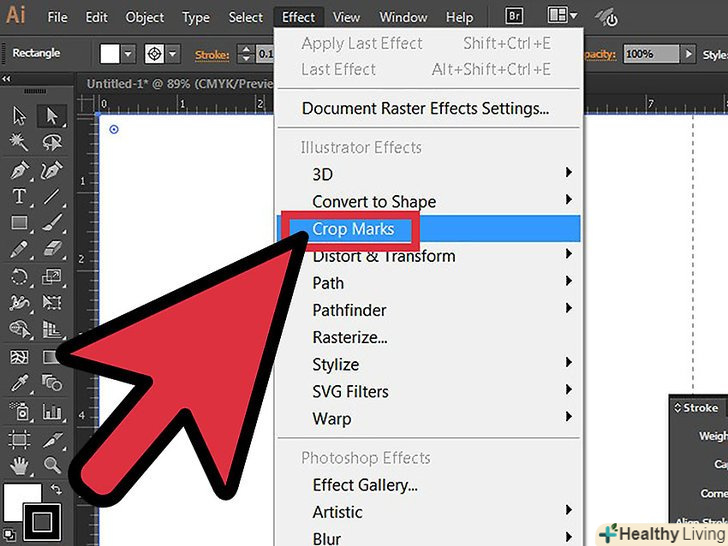The height and width of the screenshot is (546, 728).
Task: Select the Symbol Sprayer tool
Action: pos(19,411)
